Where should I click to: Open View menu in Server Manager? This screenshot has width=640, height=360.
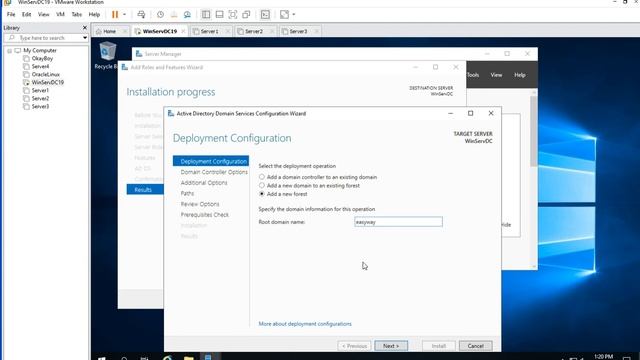(x=496, y=75)
